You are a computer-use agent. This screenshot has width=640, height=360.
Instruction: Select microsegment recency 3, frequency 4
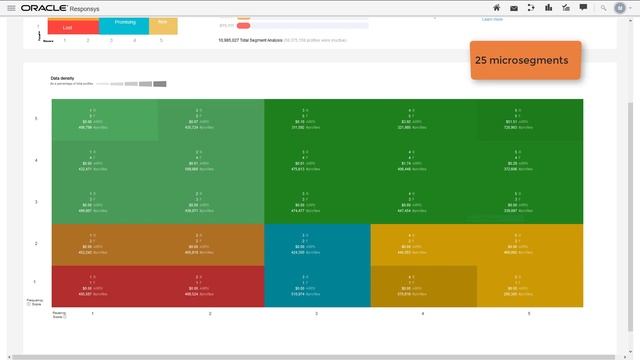click(x=317, y=162)
